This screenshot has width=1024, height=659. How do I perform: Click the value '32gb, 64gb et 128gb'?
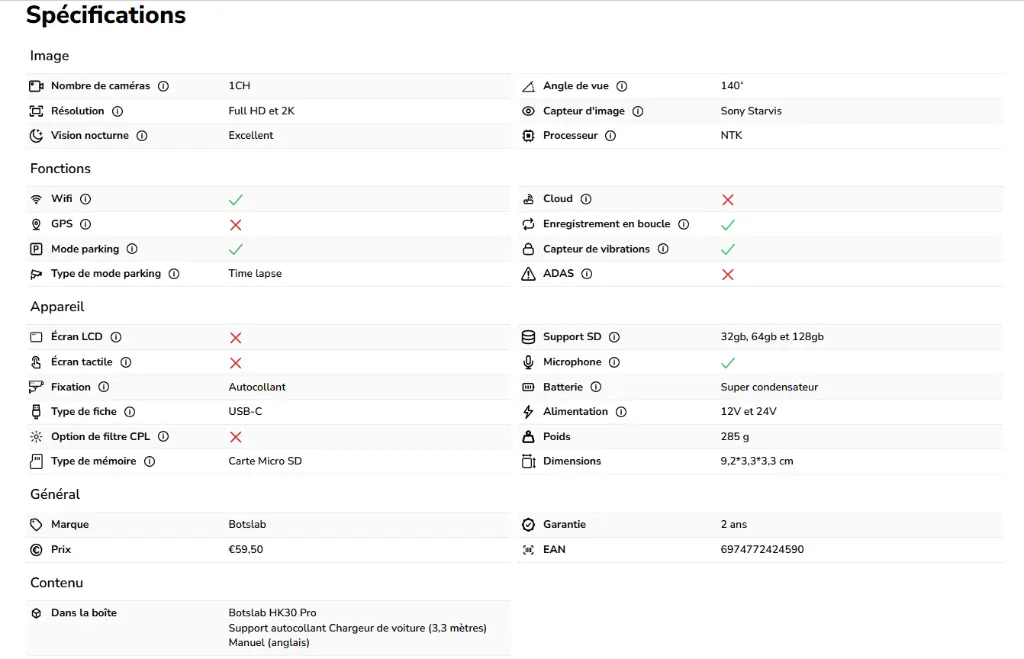[772, 337]
